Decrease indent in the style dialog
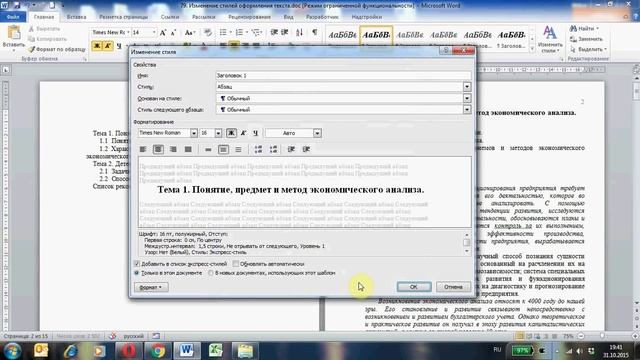 291,149
